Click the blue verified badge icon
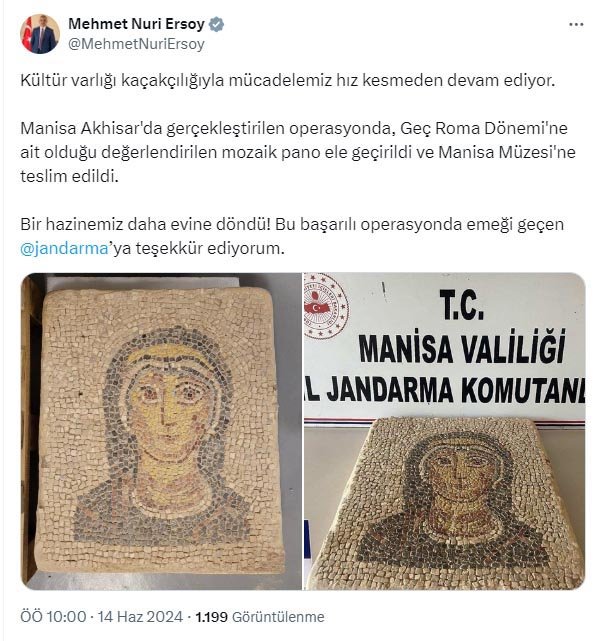Viewport: 602px width, 641px height. [x=217, y=25]
